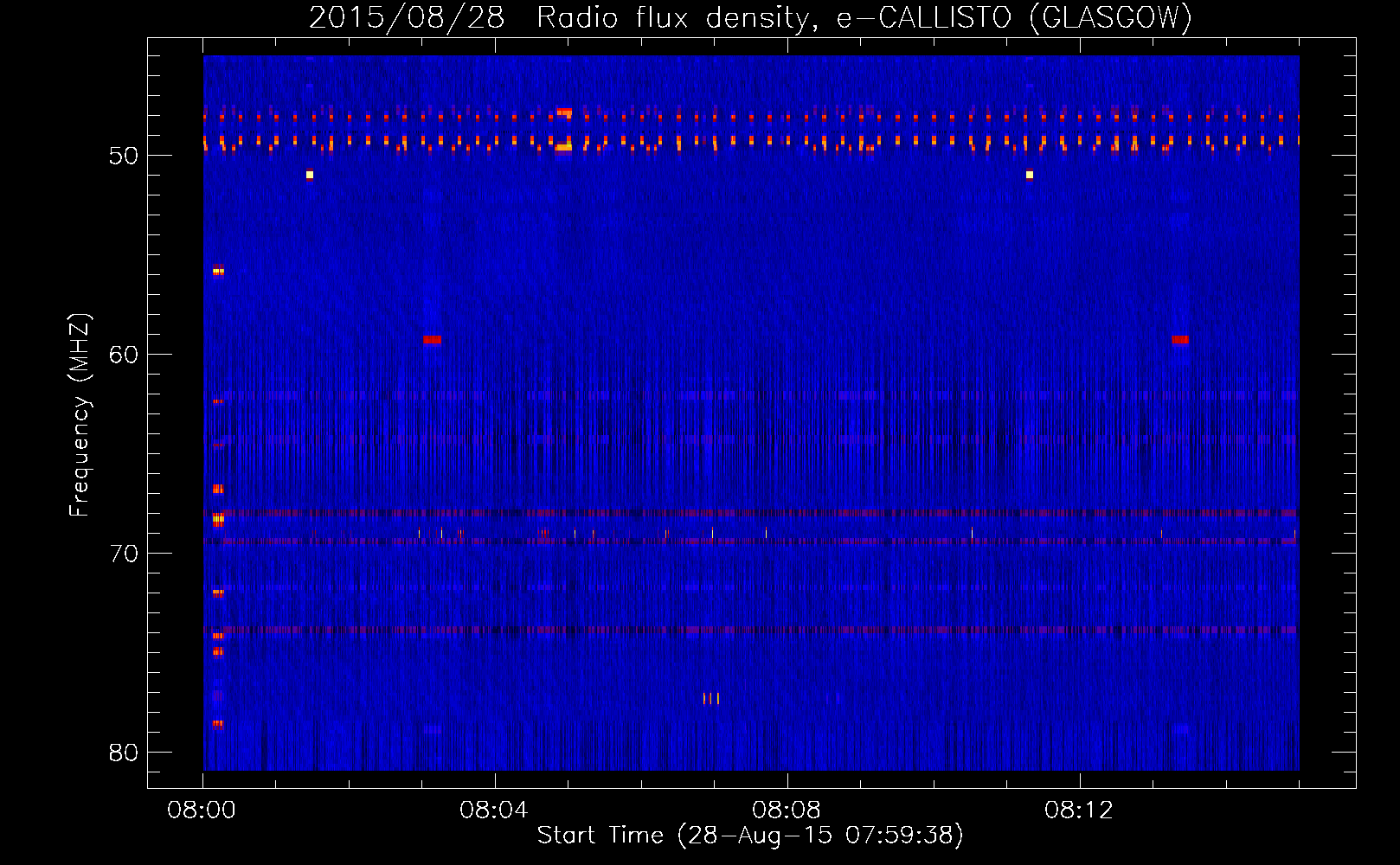Image resolution: width=1400 pixels, height=865 pixels.
Task: Click the plot title '2015/08/28 Radio flux density, e-CALLISTO (GLASGOW)'
Action: tap(750, 17)
